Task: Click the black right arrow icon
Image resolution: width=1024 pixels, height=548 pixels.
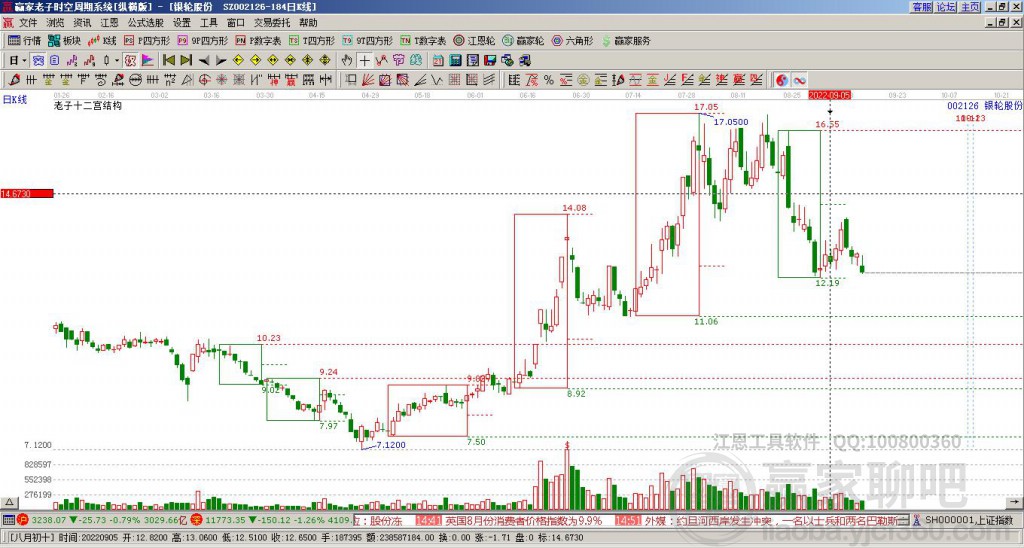Action: [221, 61]
